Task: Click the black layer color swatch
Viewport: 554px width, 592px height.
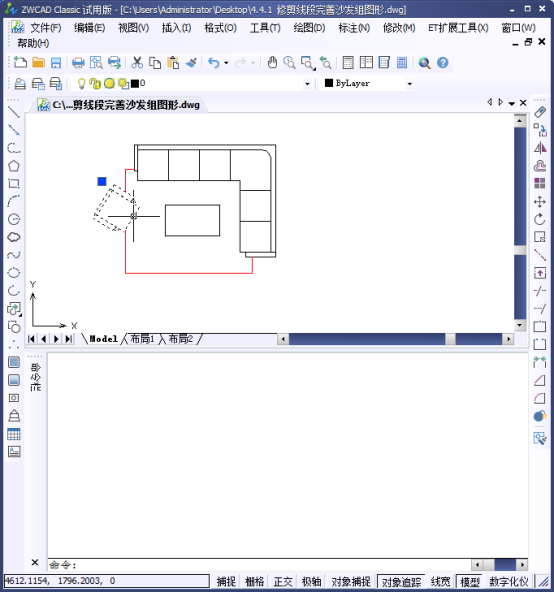Action: 135,83
